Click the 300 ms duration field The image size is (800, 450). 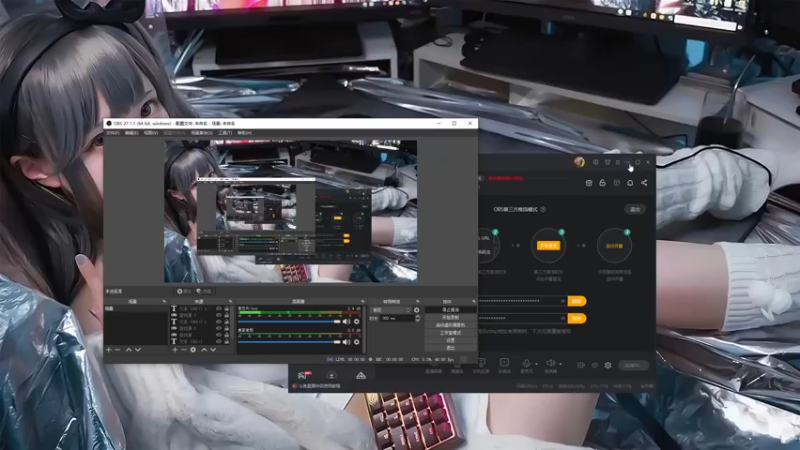(x=397, y=318)
